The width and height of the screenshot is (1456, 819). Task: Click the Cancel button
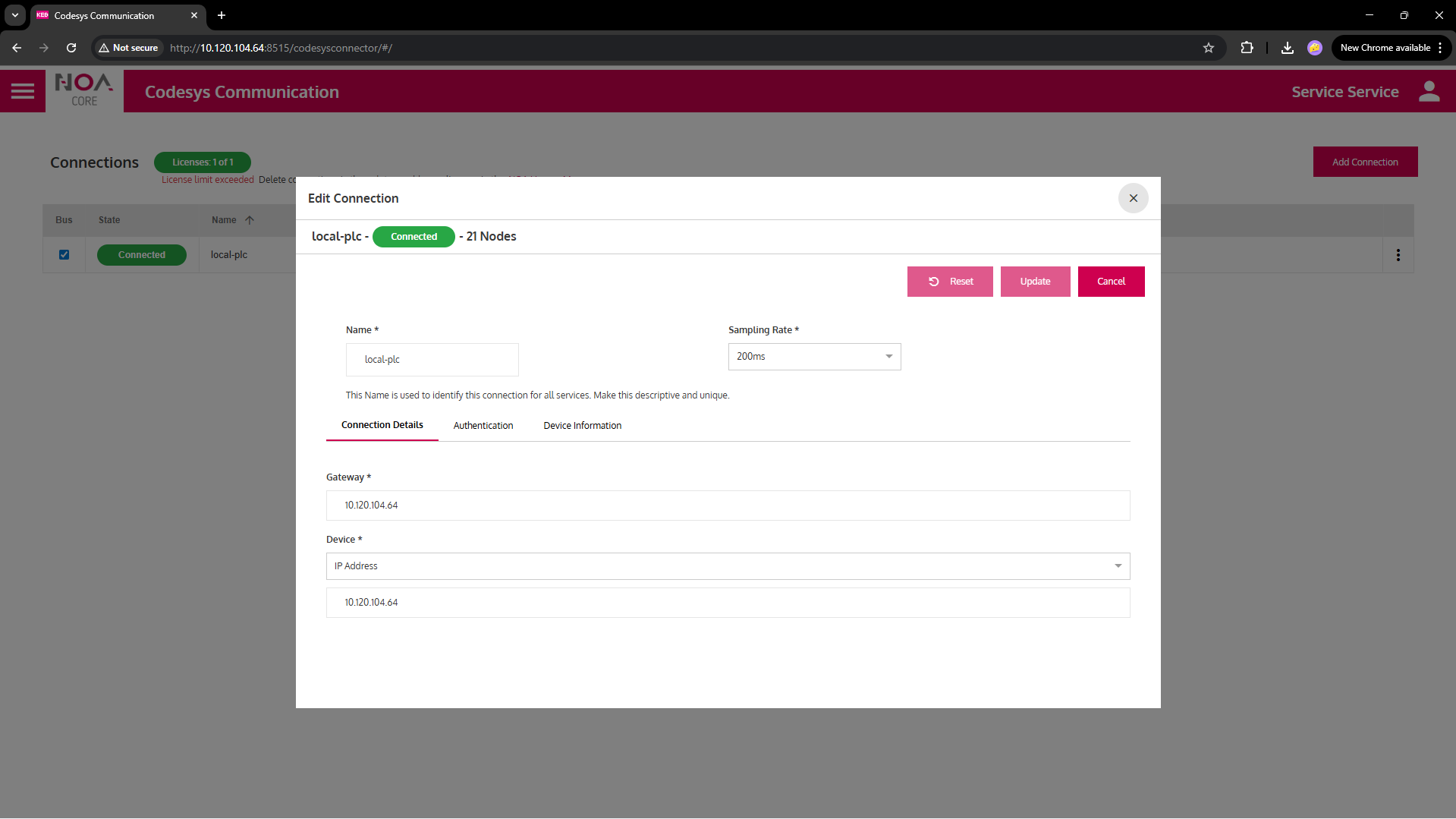coord(1111,282)
